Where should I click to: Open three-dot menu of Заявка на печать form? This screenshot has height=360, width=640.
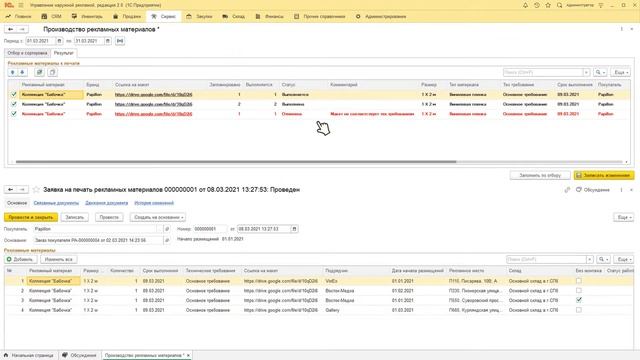622,190
